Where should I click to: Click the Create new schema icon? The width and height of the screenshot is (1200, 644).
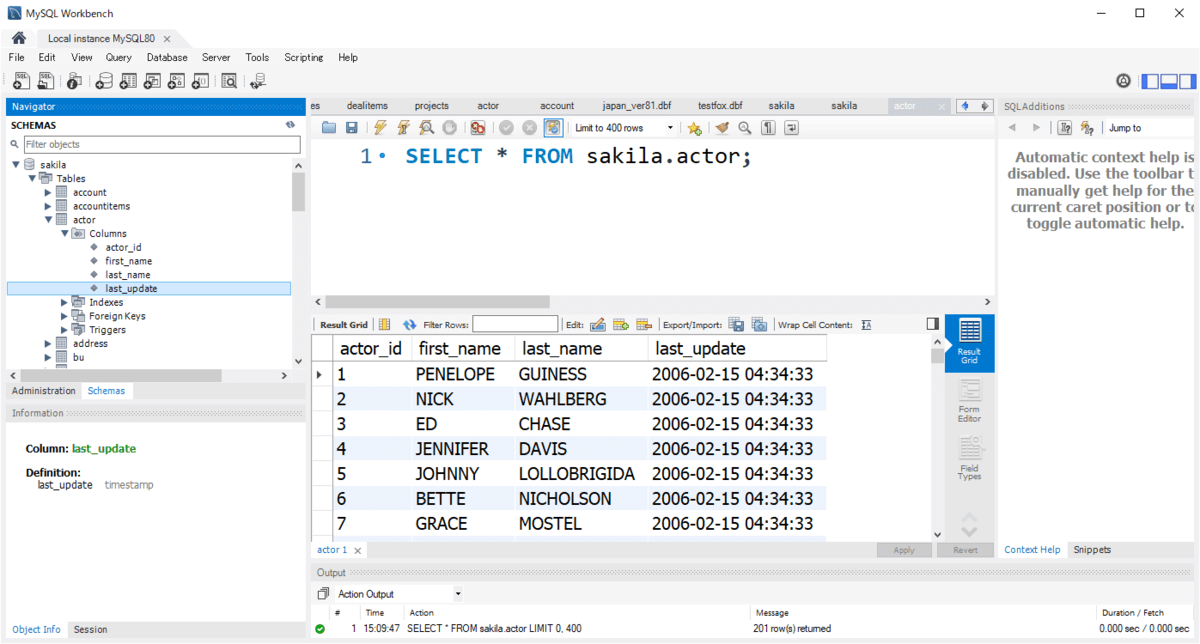pyautogui.click(x=102, y=82)
